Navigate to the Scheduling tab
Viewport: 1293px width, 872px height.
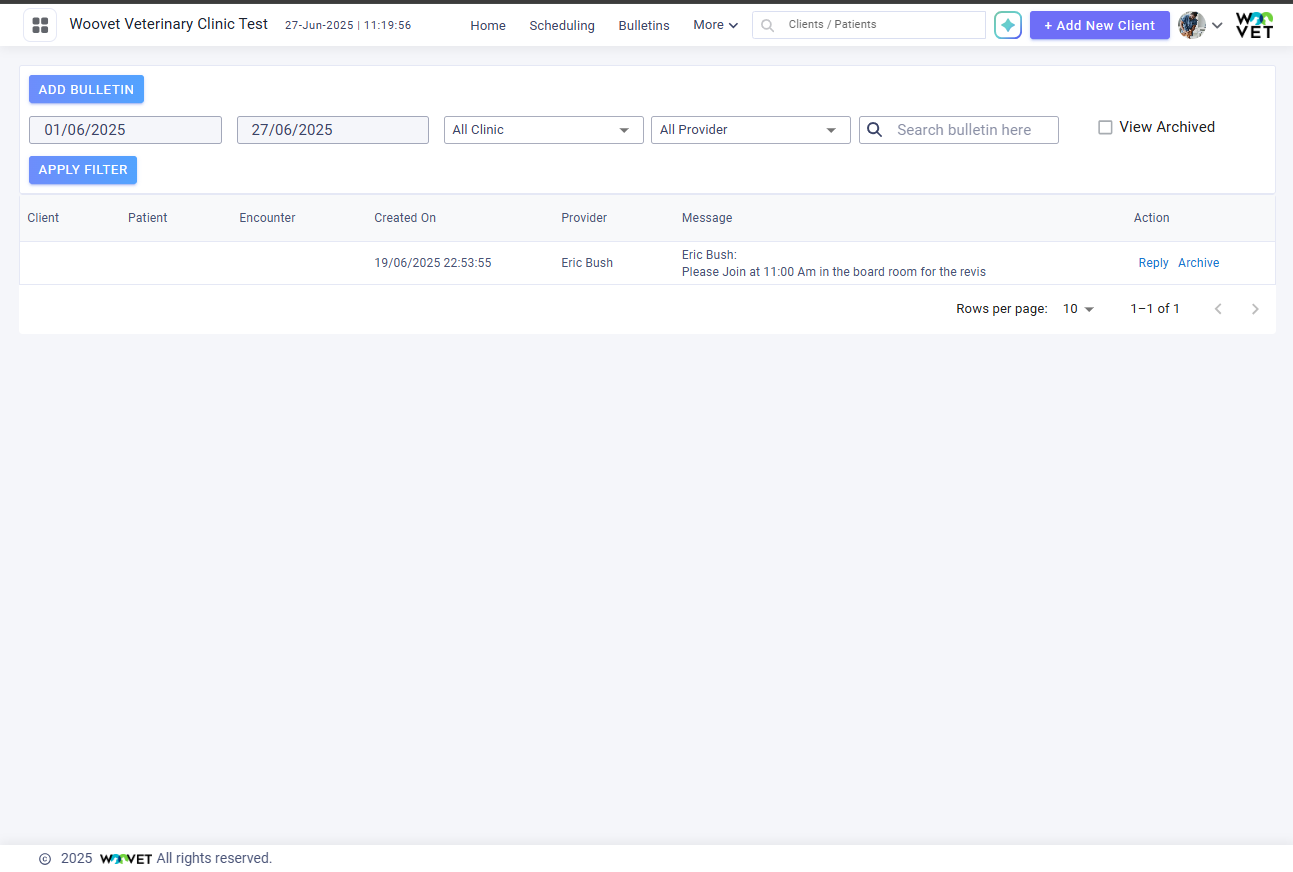[x=562, y=25]
